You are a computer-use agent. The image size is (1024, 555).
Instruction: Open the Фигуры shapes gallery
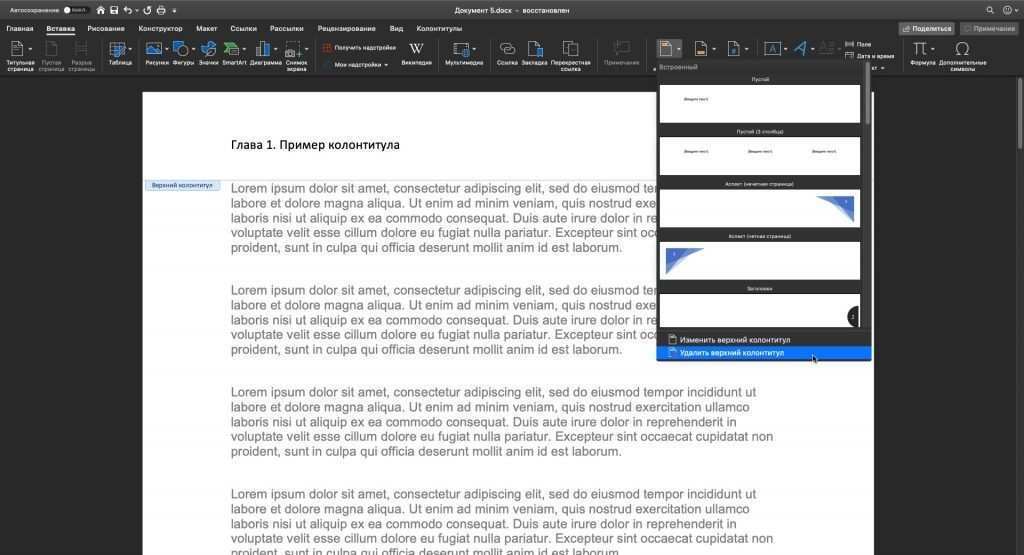pos(184,54)
